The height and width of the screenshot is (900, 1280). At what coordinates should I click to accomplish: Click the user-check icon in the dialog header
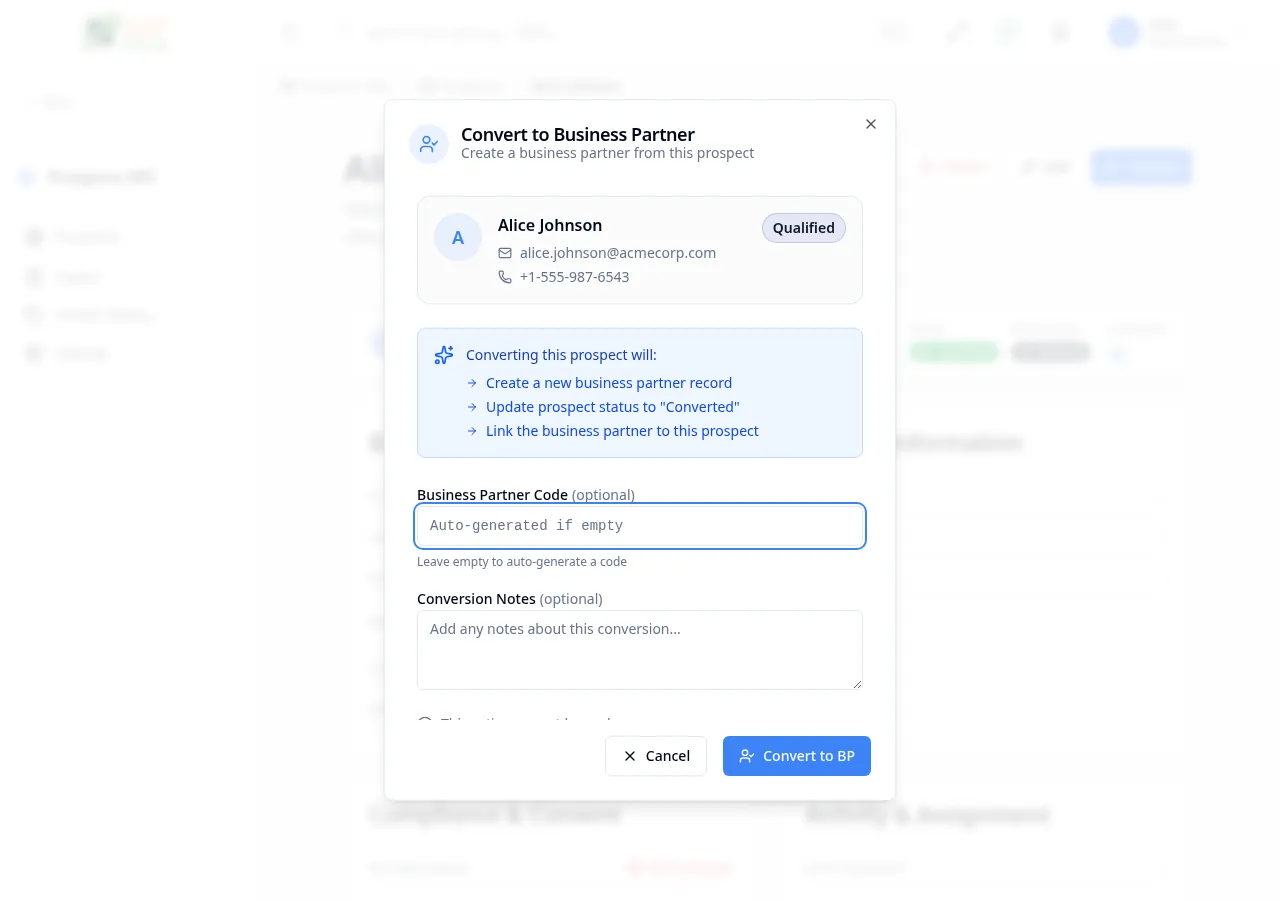point(429,143)
